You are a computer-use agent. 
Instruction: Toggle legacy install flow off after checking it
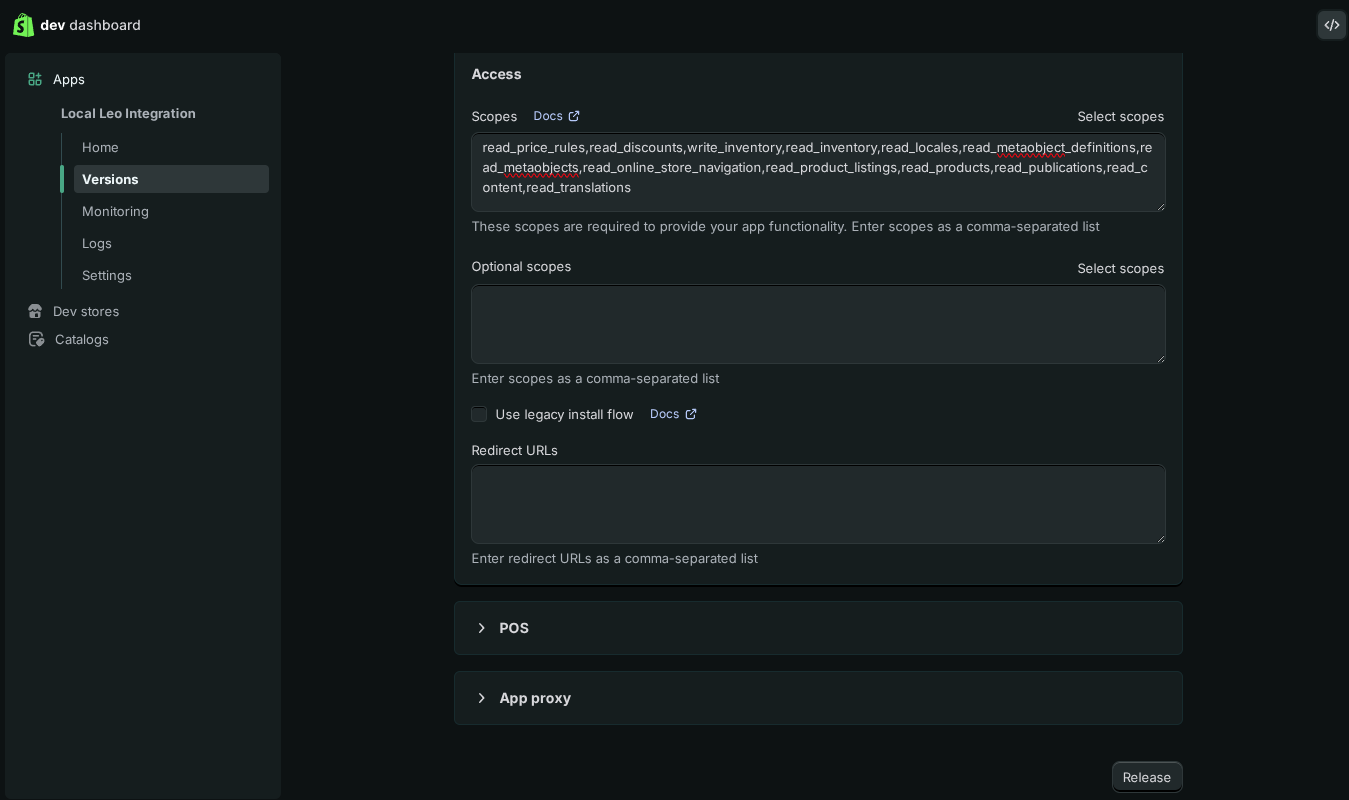tap(479, 414)
